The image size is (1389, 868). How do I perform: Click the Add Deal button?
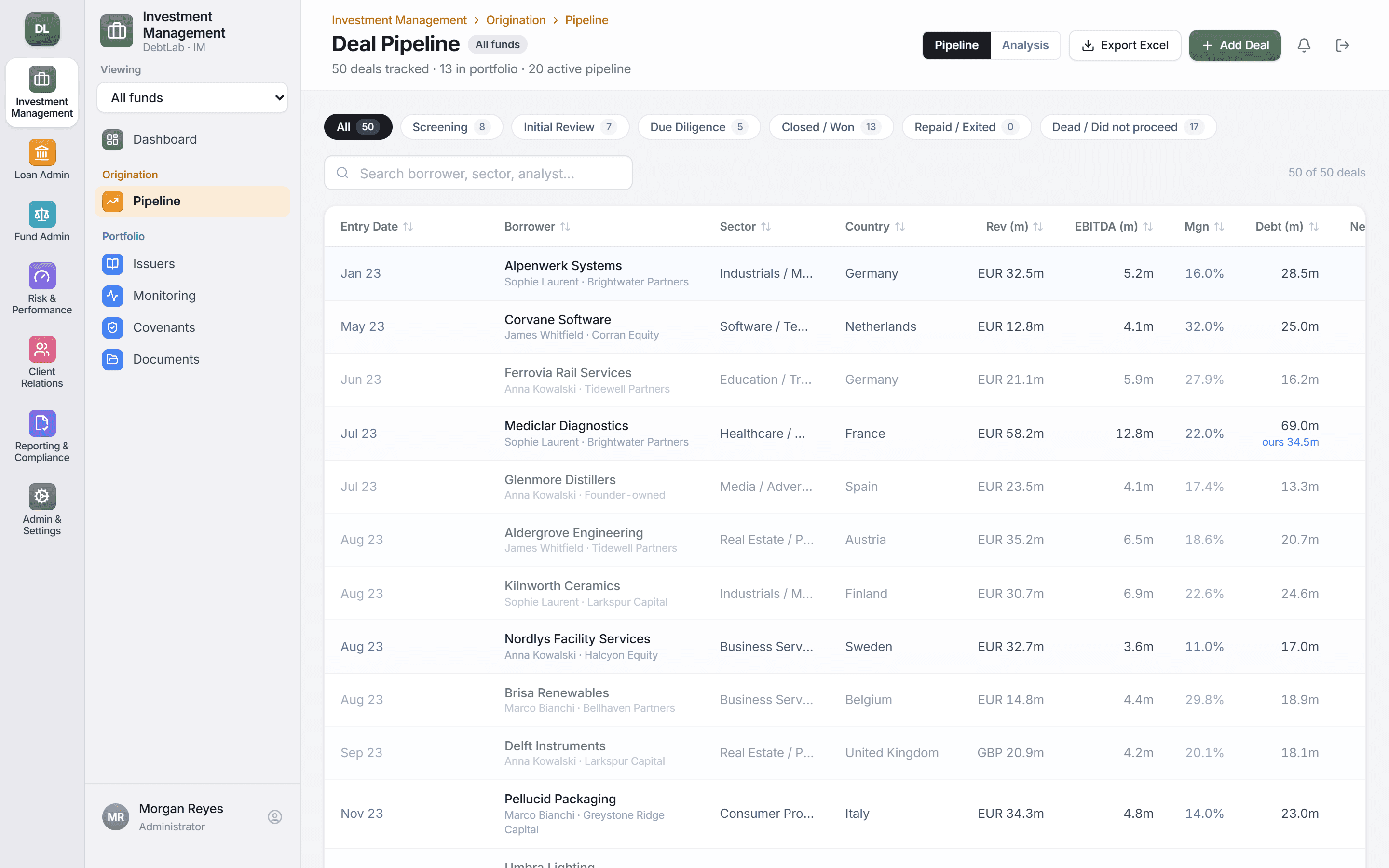point(1235,45)
